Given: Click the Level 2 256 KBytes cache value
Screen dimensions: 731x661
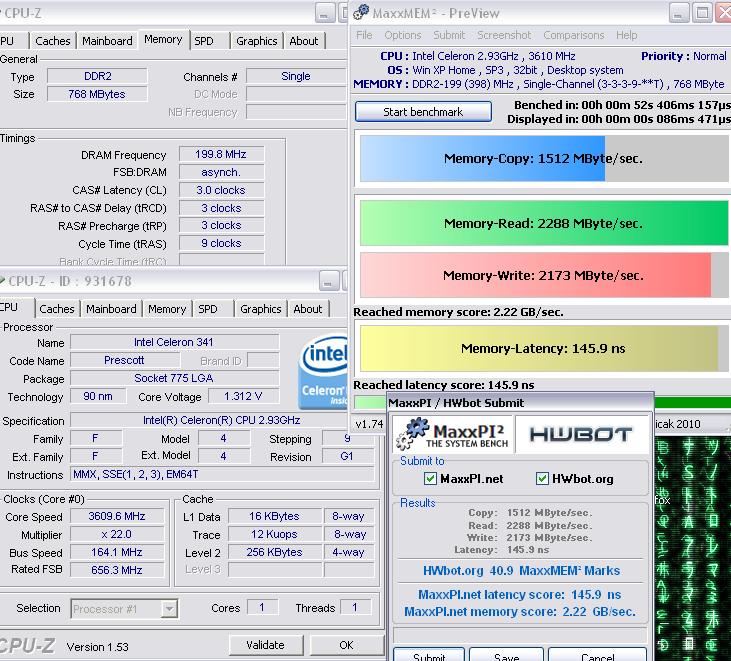Looking at the screenshot, I should (275, 552).
